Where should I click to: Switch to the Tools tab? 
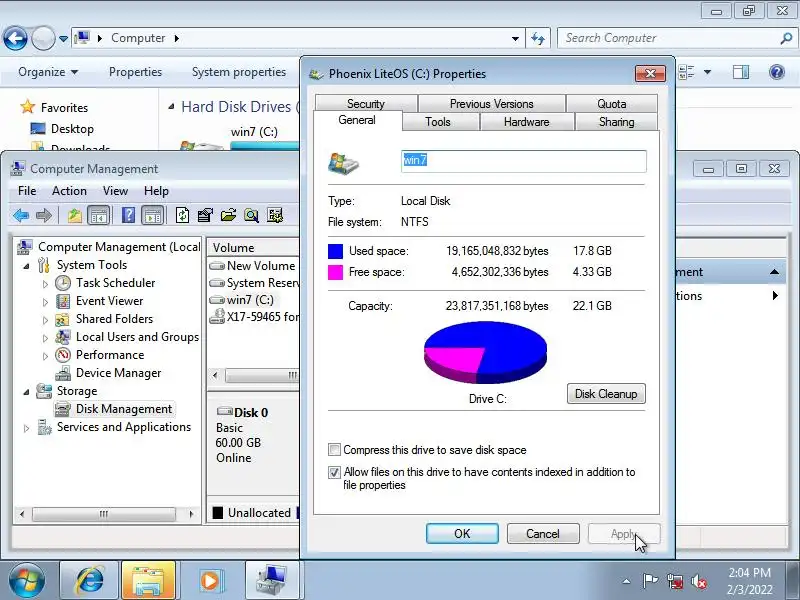tap(438, 121)
